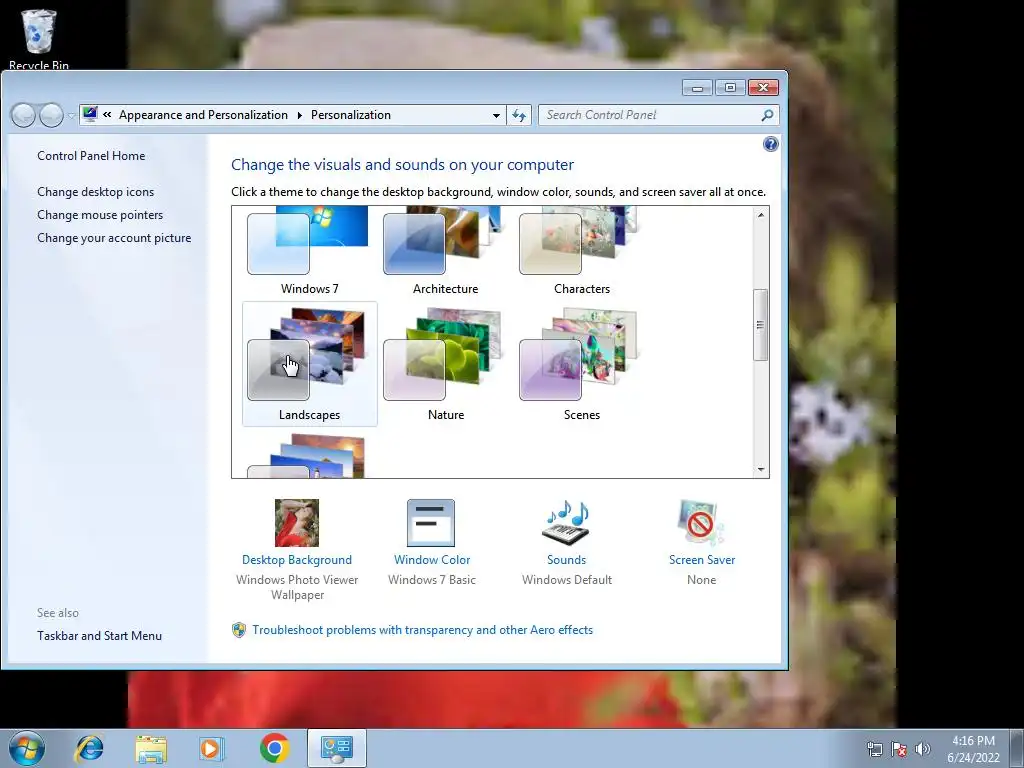
Task: Open Troubleshoot problems with transparency link
Action: pyautogui.click(x=423, y=630)
